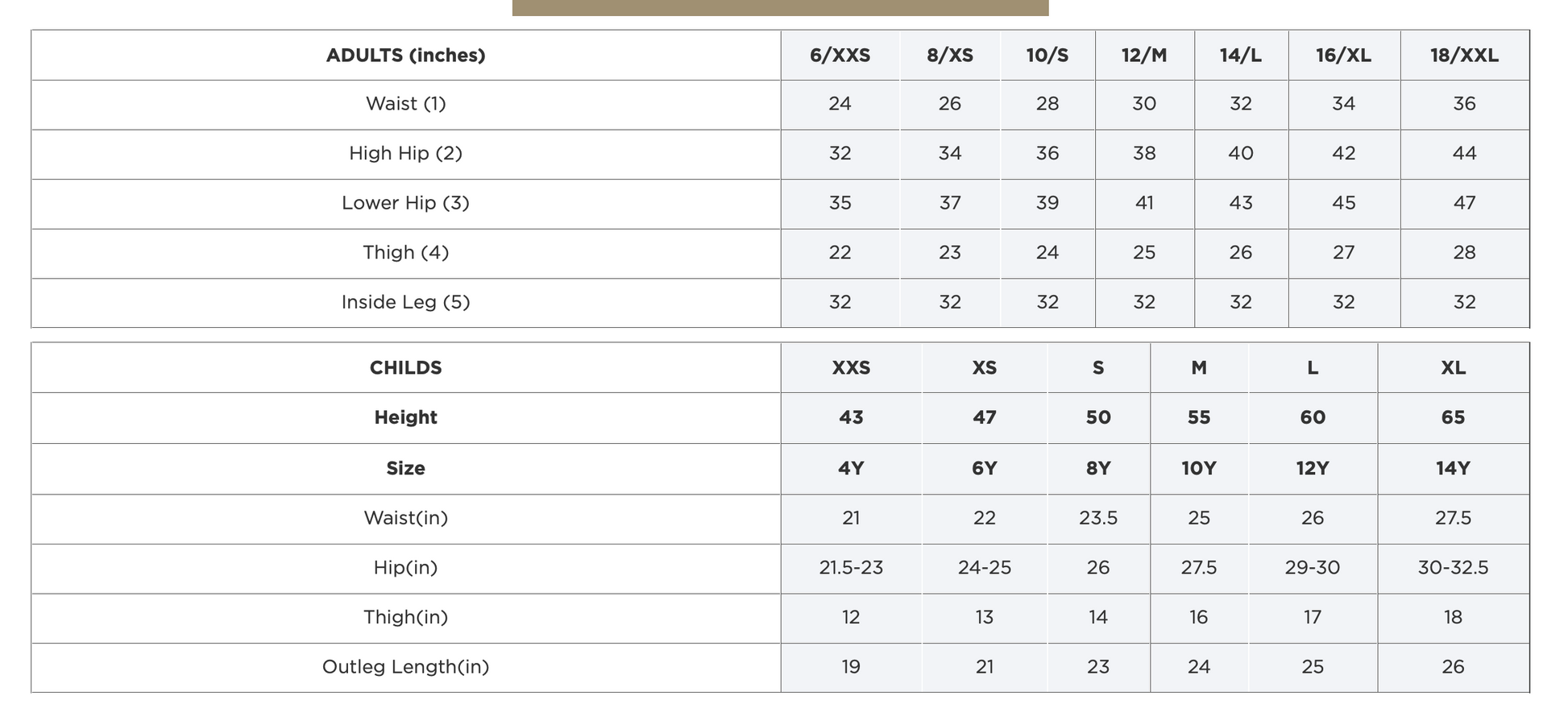Click the Lower Hip (3) row label

click(405, 203)
